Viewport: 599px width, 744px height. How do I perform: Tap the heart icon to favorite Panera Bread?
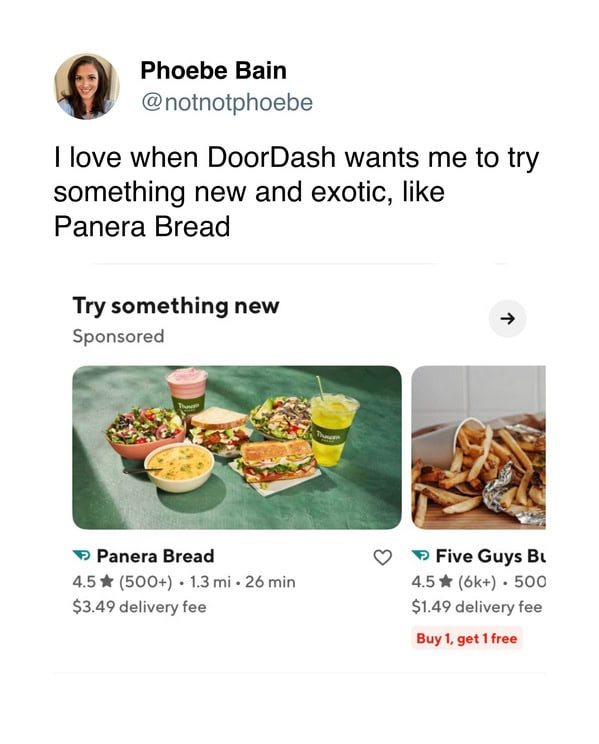point(383,557)
